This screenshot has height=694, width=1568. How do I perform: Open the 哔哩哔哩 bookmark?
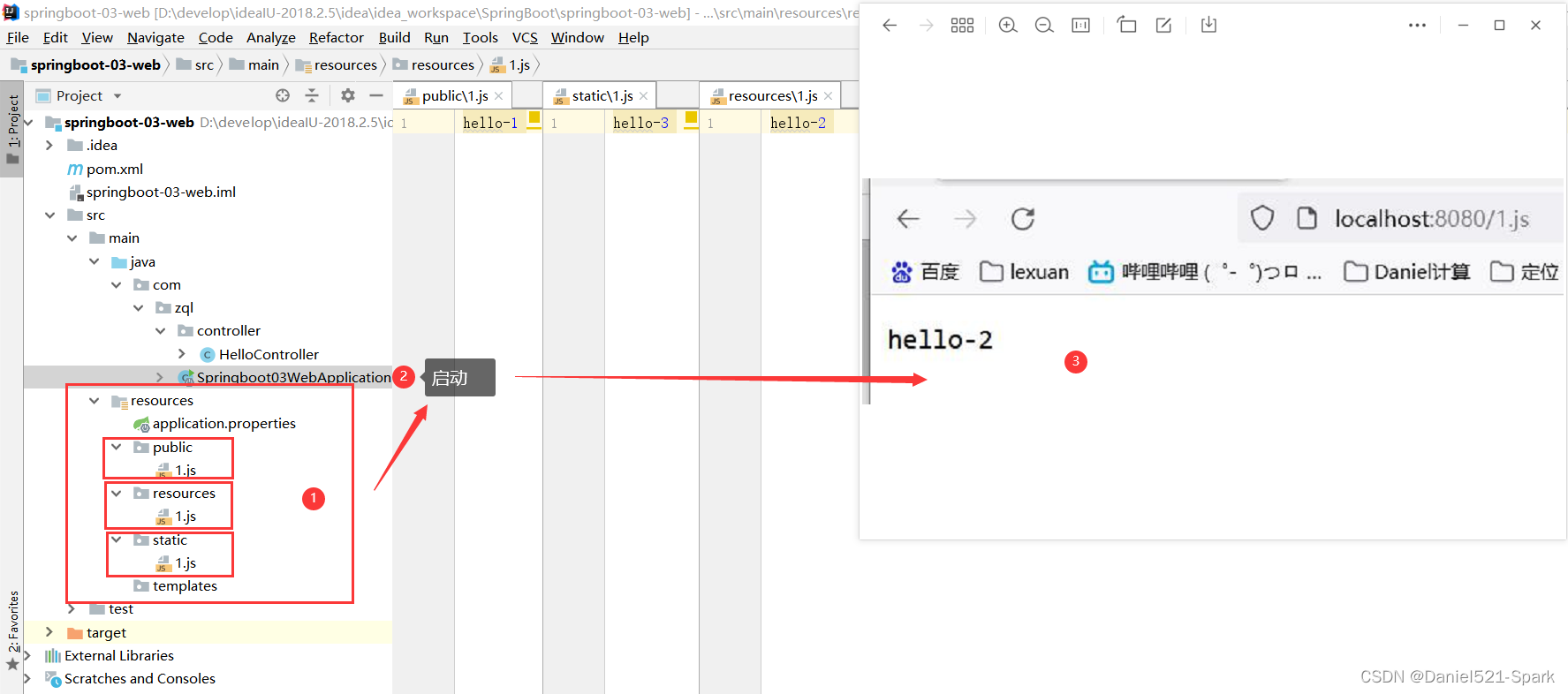1205,272
